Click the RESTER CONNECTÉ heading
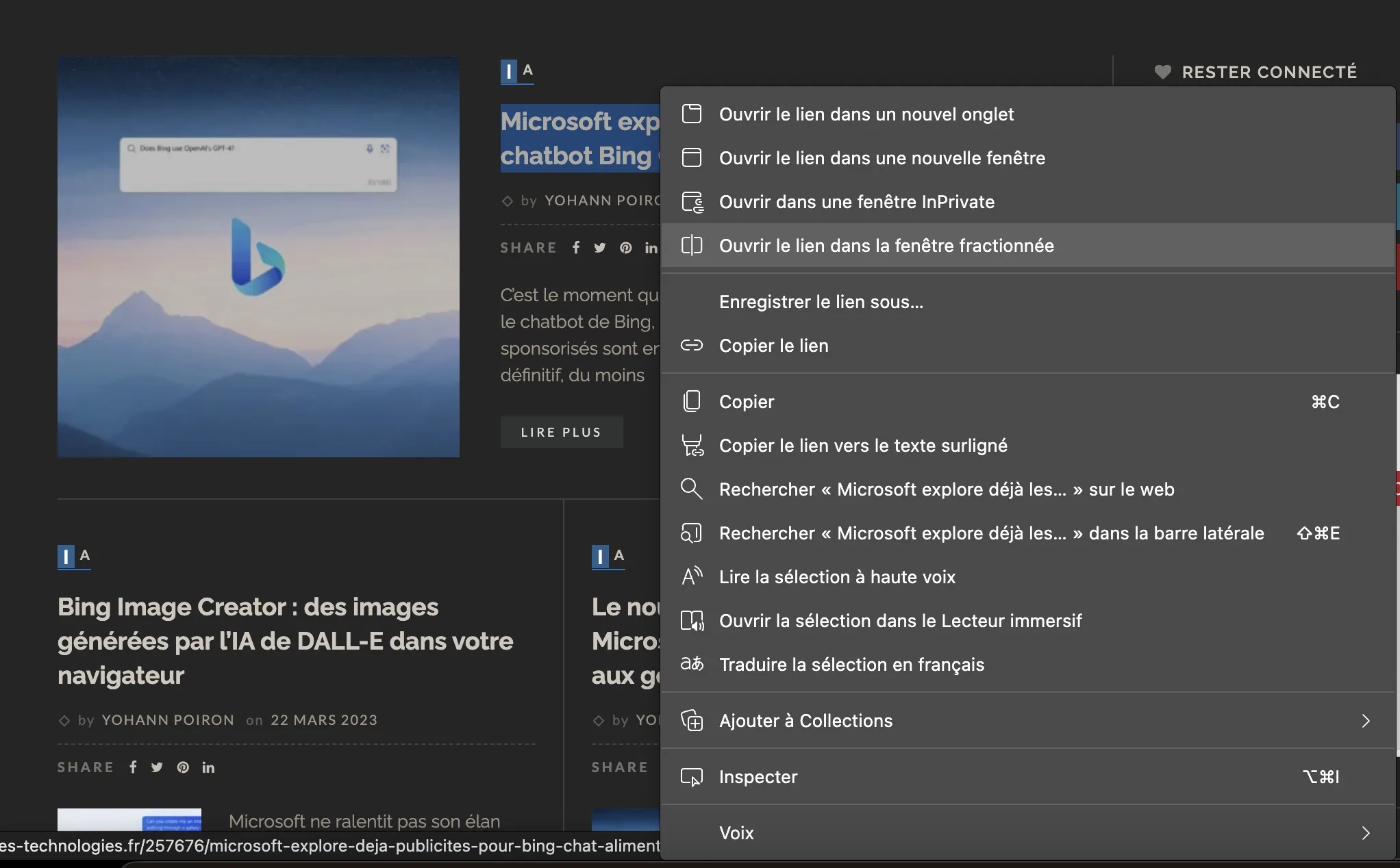 pos(1269,72)
